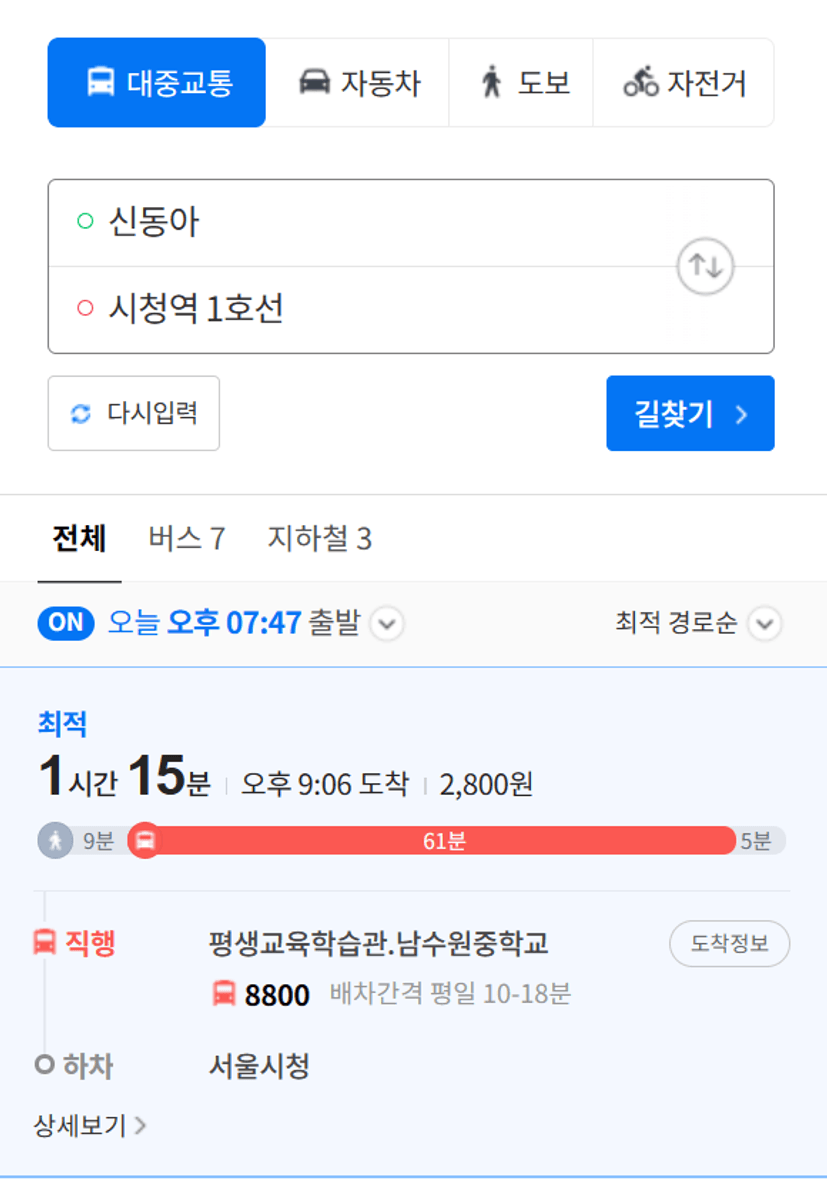
Task: Swap origin and destination with arrows icon
Action: [705, 266]
